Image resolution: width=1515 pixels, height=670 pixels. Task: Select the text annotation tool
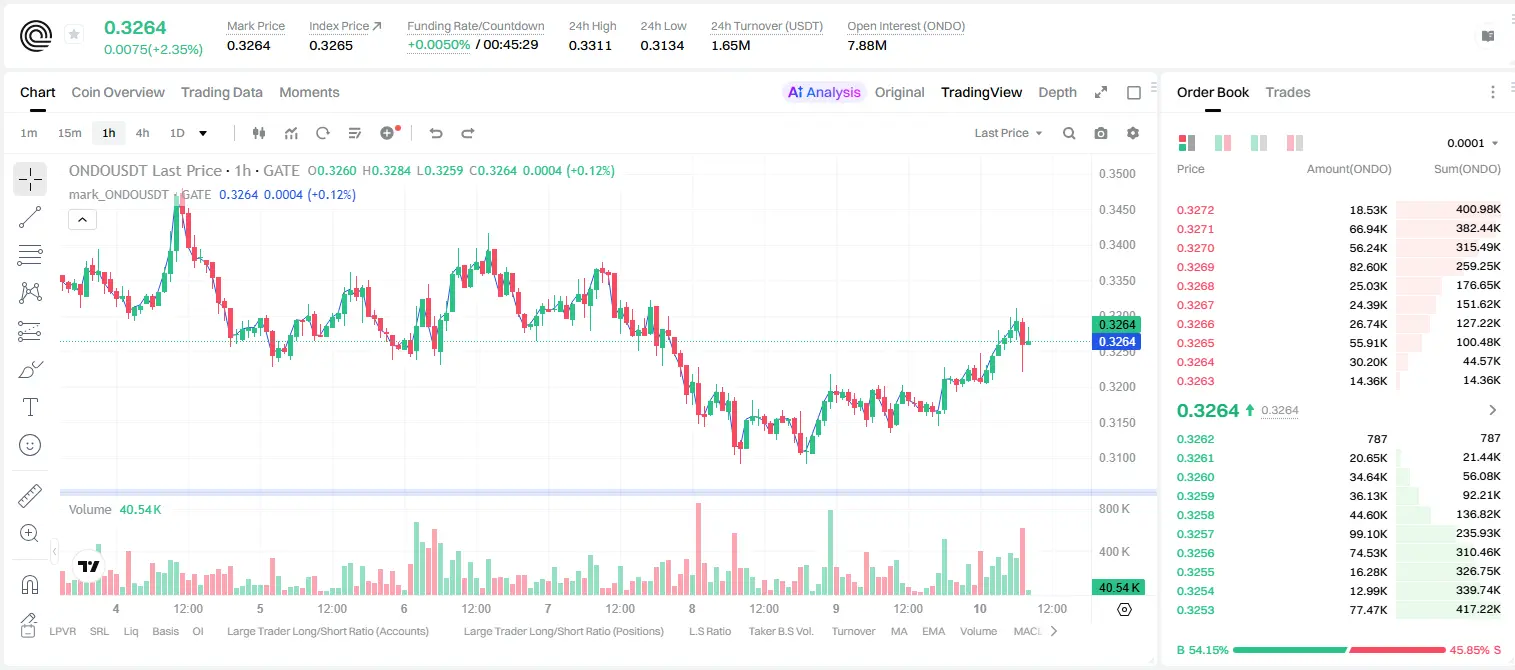click(x=30, y=407)
